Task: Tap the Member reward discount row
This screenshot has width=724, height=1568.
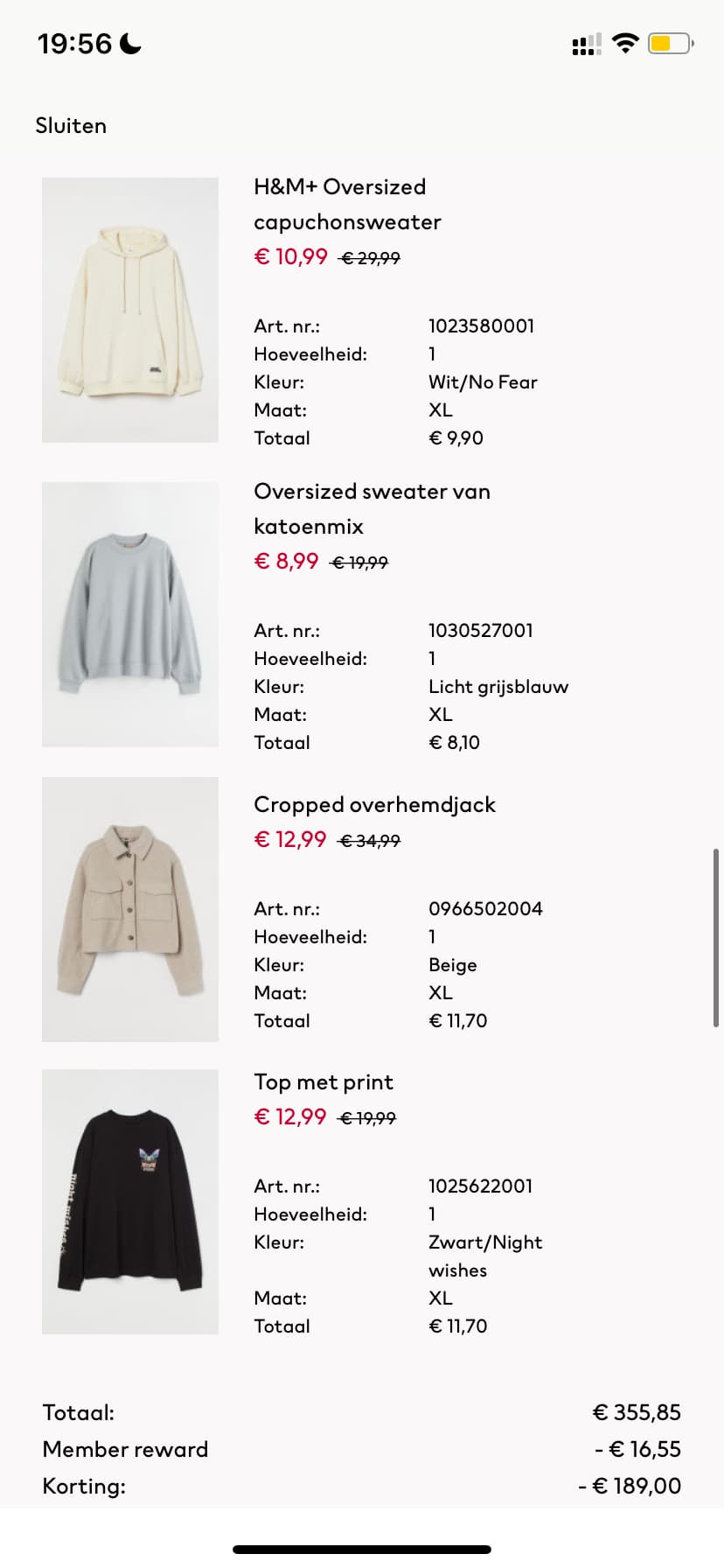Action: 362,1449
